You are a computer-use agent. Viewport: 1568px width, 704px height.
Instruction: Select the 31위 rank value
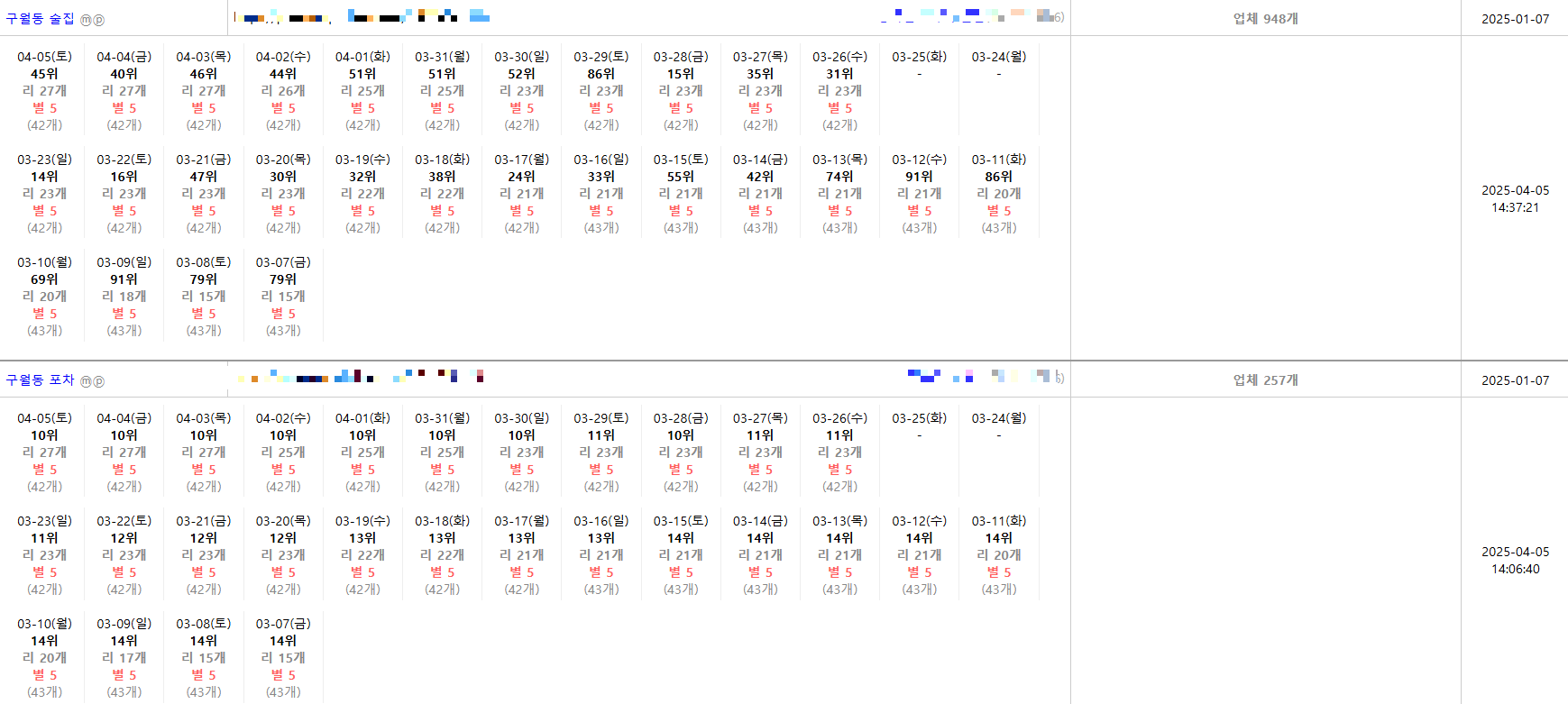point(840,74)
